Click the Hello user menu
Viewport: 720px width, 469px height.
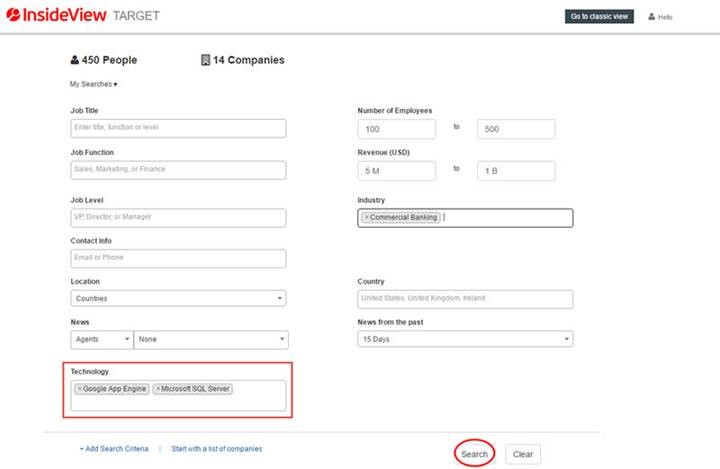click(660, 17)
